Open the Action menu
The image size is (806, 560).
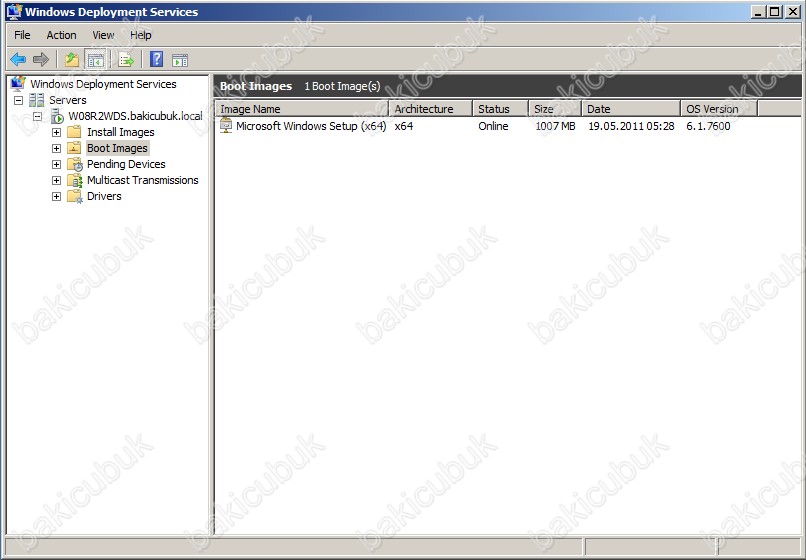pos(61,35)
